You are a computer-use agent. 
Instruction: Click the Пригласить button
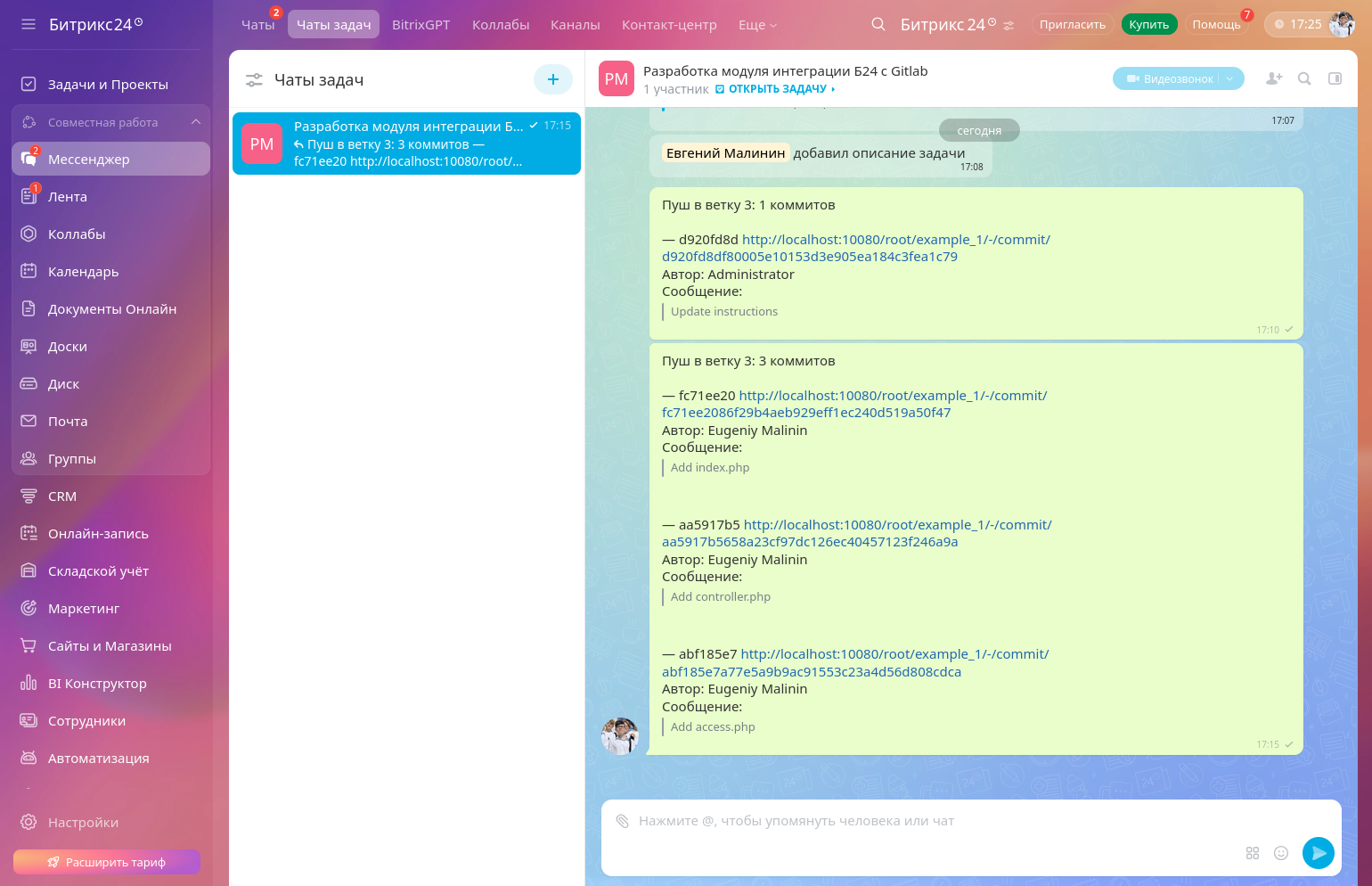point(1073,25)
